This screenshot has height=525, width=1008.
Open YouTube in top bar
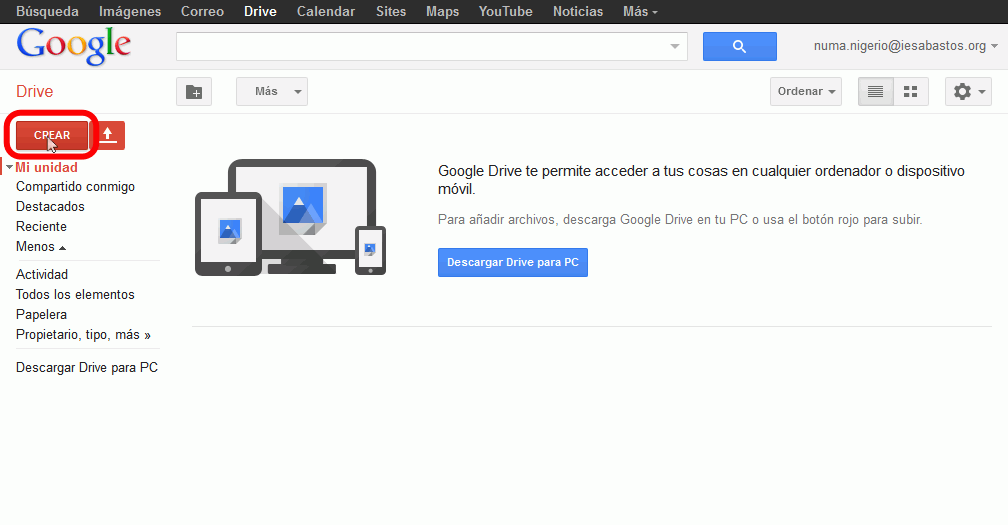[505, 12]
